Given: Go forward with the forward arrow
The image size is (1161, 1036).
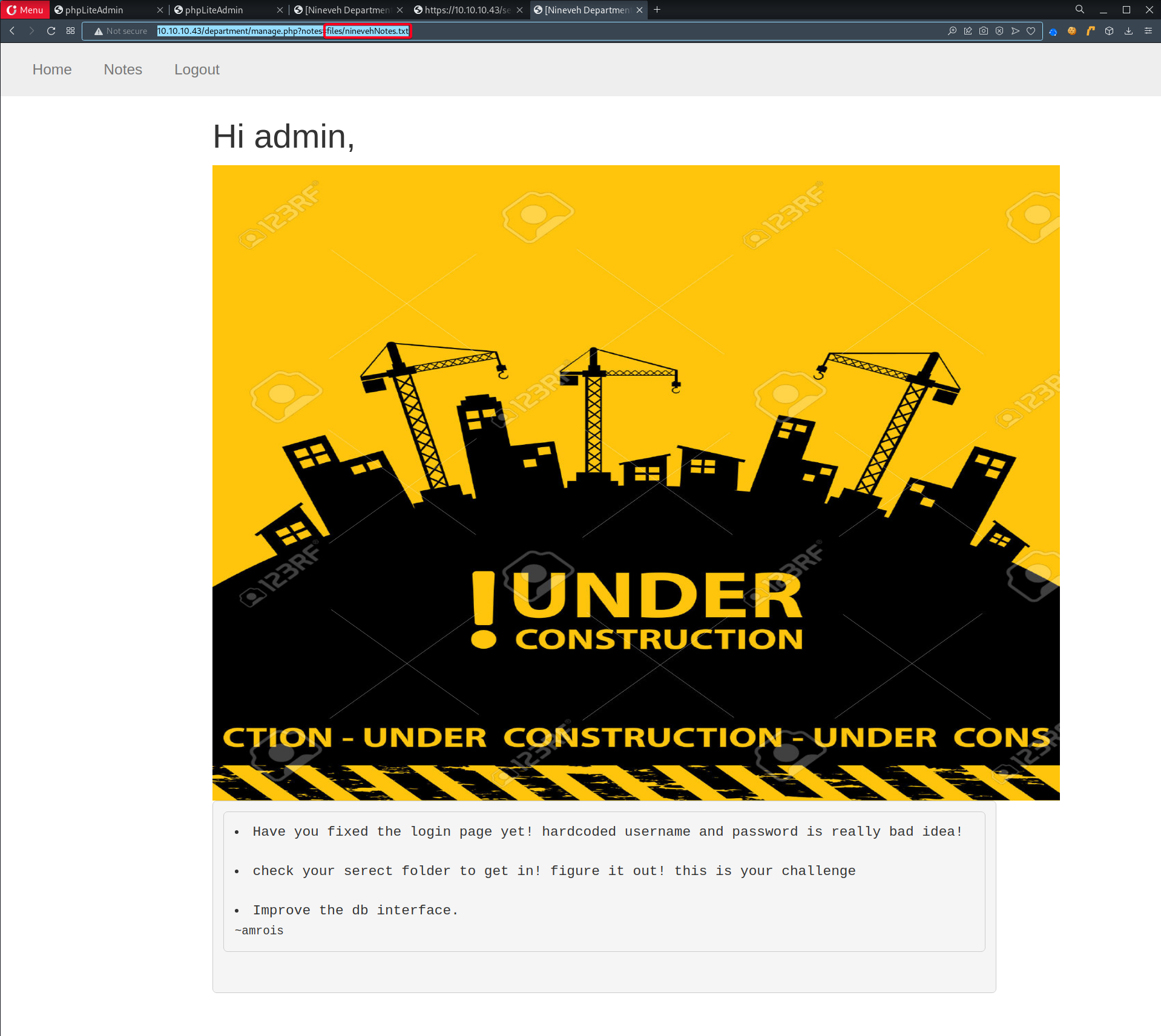Looking at the screenshot, I should pyautogui.click(x=31, y=31).
